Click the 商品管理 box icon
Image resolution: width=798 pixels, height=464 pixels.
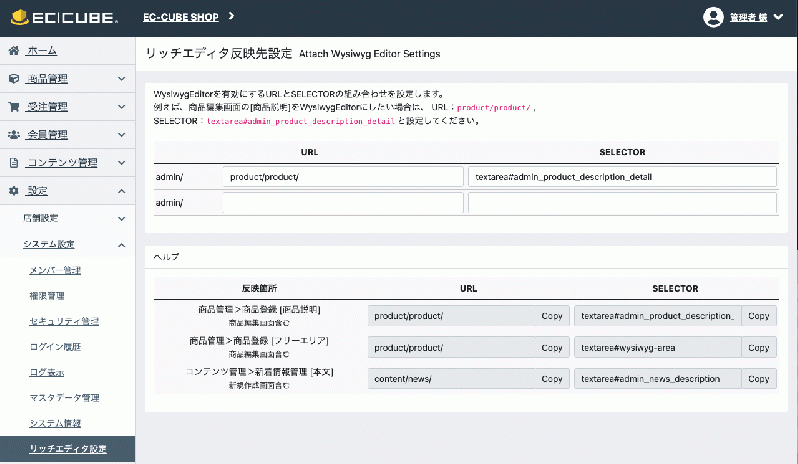[14, 78]
